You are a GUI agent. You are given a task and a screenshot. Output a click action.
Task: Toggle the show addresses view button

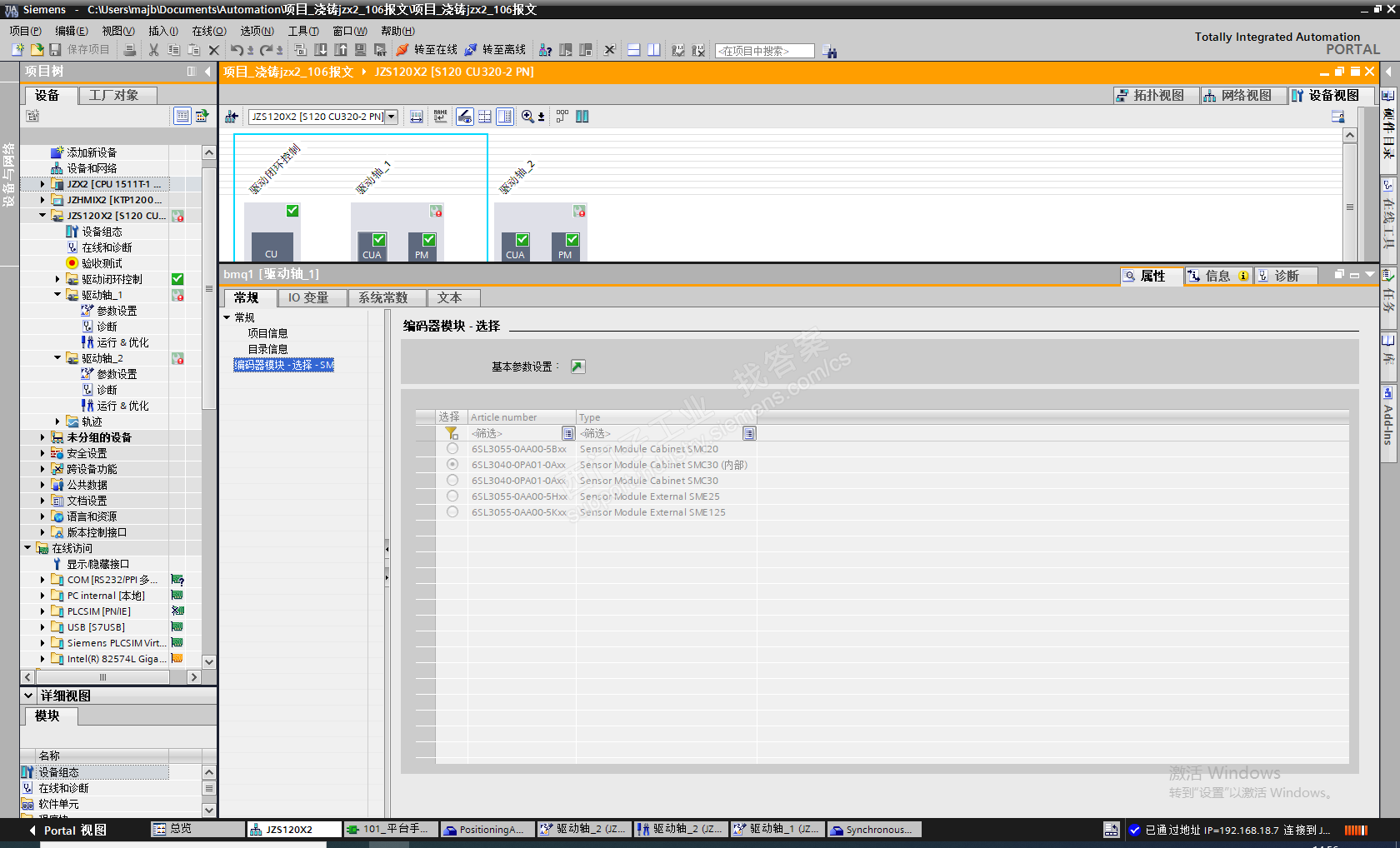tap(464, 117)
